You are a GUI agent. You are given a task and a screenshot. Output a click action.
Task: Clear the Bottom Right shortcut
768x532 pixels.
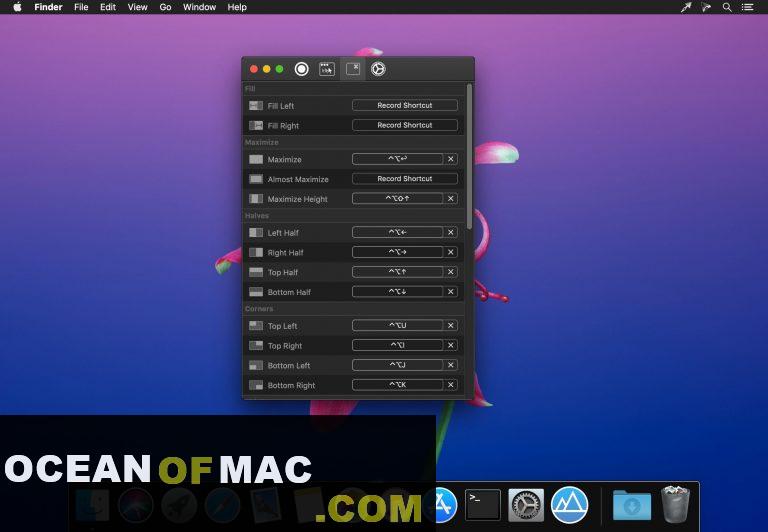451,385
